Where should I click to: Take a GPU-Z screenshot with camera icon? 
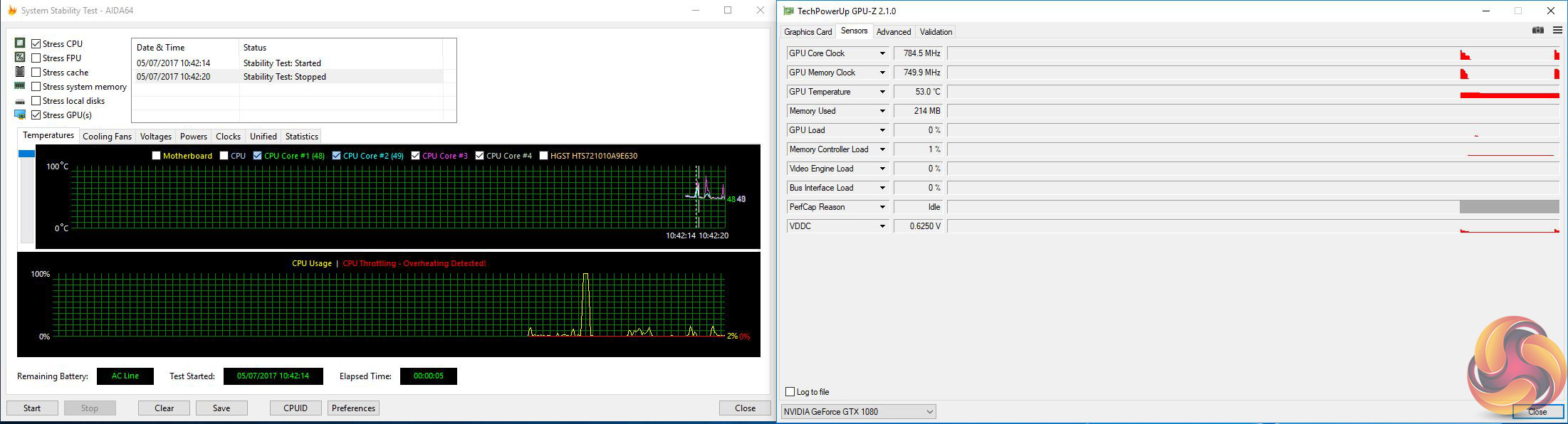click(x=1538, y=31)
